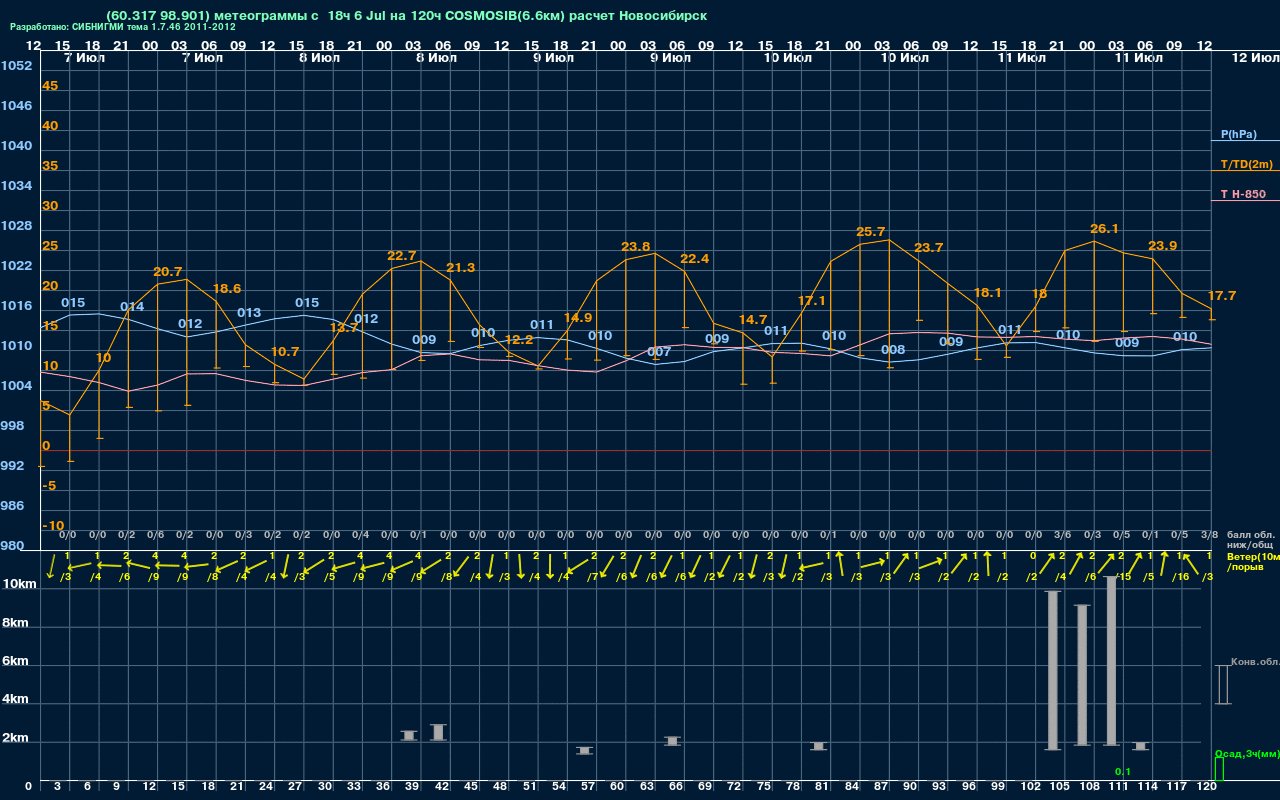Click the 22.7 temperature peak label
1280x800 pixels.
point(402,256)
